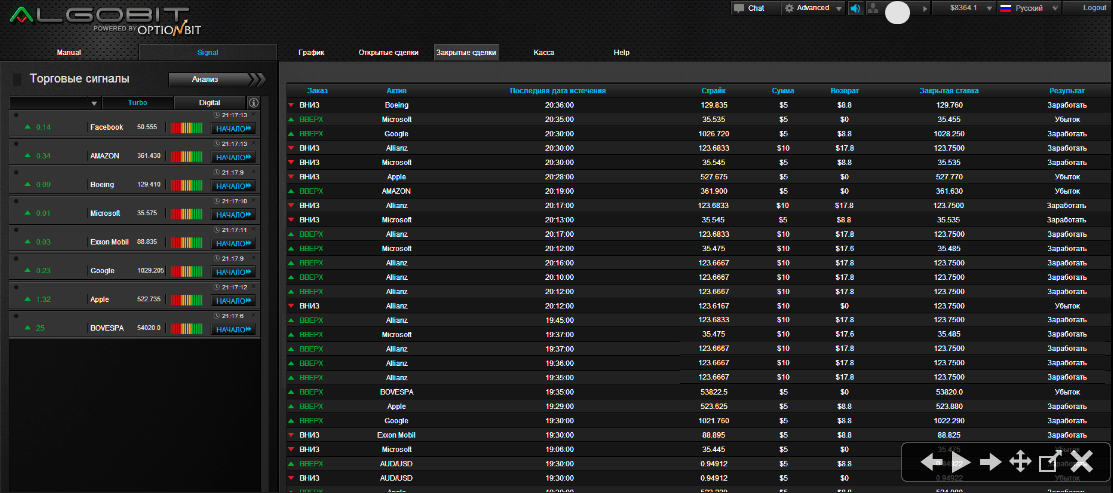
Task: Sort by the Актив column header
Action: 397,91
